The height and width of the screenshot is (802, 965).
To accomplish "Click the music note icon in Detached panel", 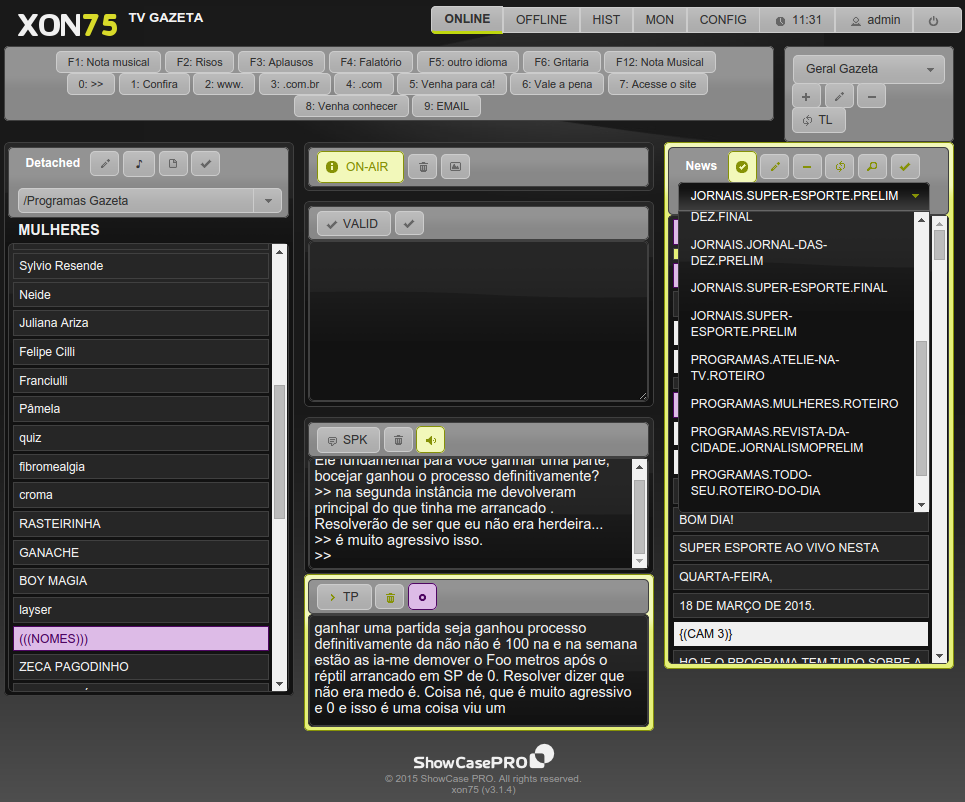I will click(139, 163).
